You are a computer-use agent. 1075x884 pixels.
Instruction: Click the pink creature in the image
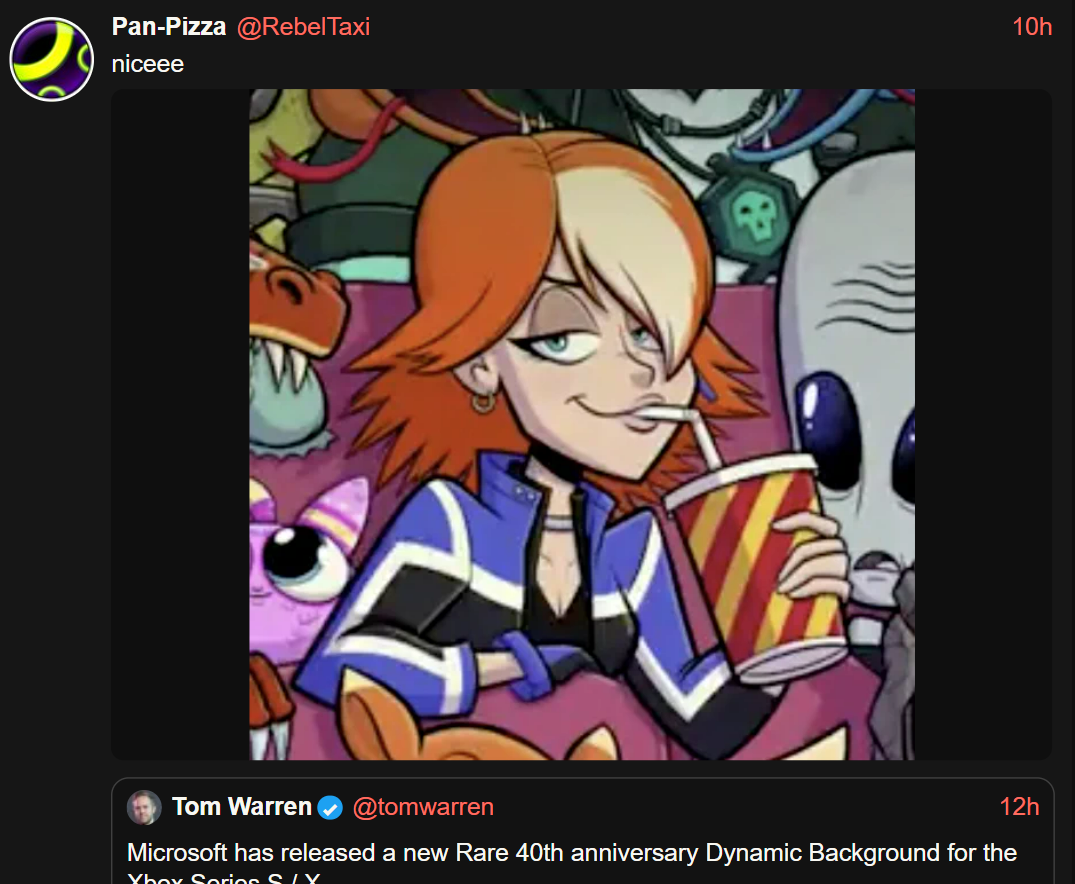coord(302,562)
